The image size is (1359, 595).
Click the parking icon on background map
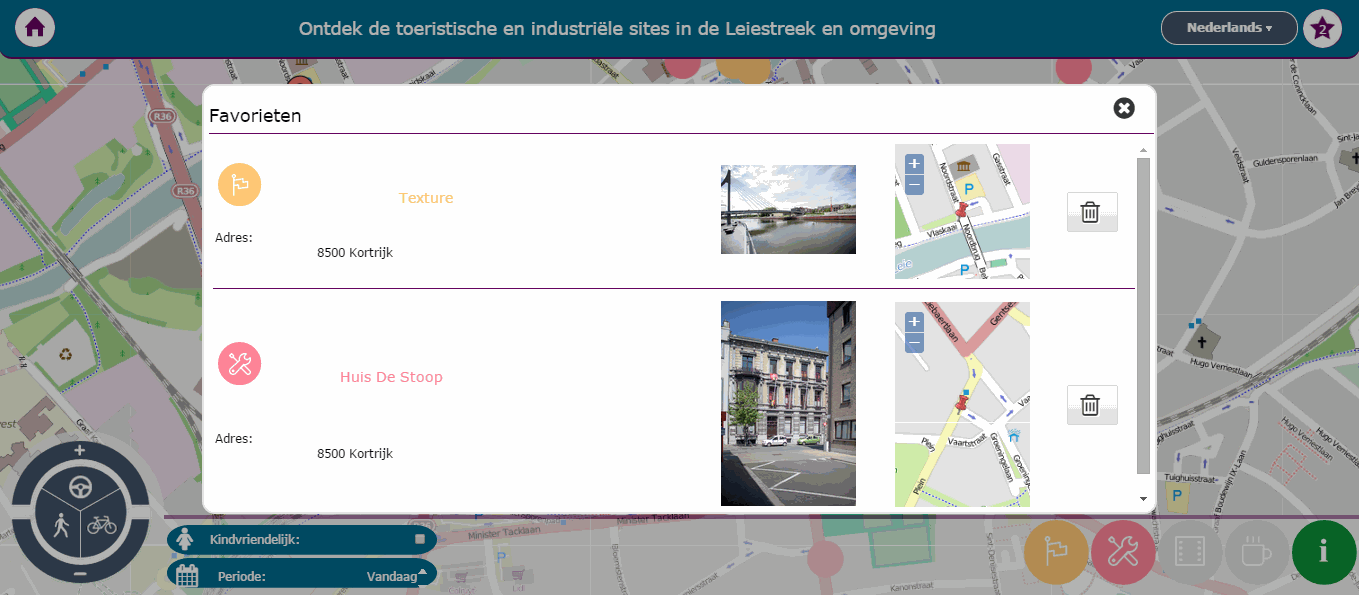1177,495
